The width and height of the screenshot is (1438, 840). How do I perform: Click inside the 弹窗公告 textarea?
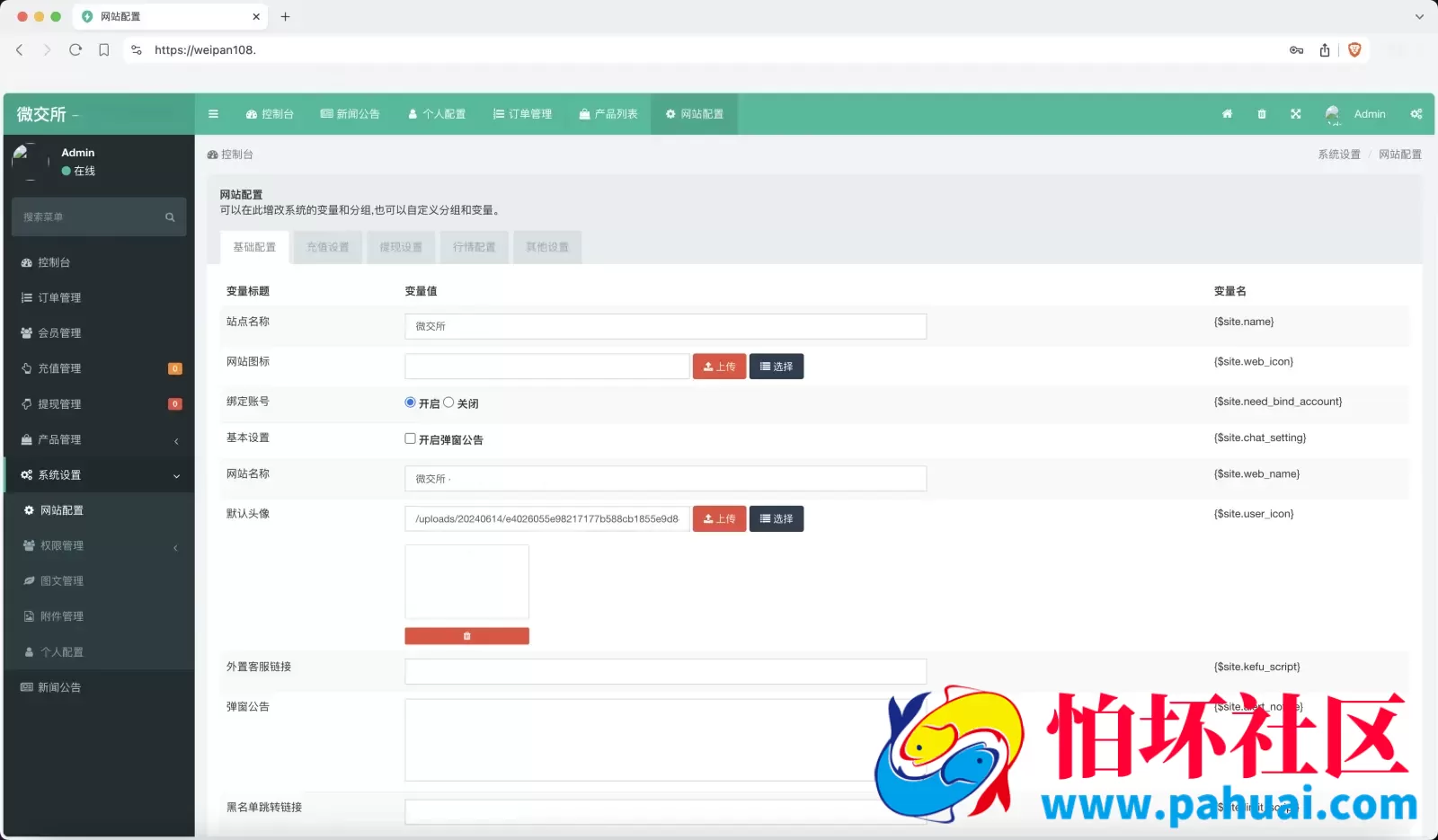[x=665, y=740]
